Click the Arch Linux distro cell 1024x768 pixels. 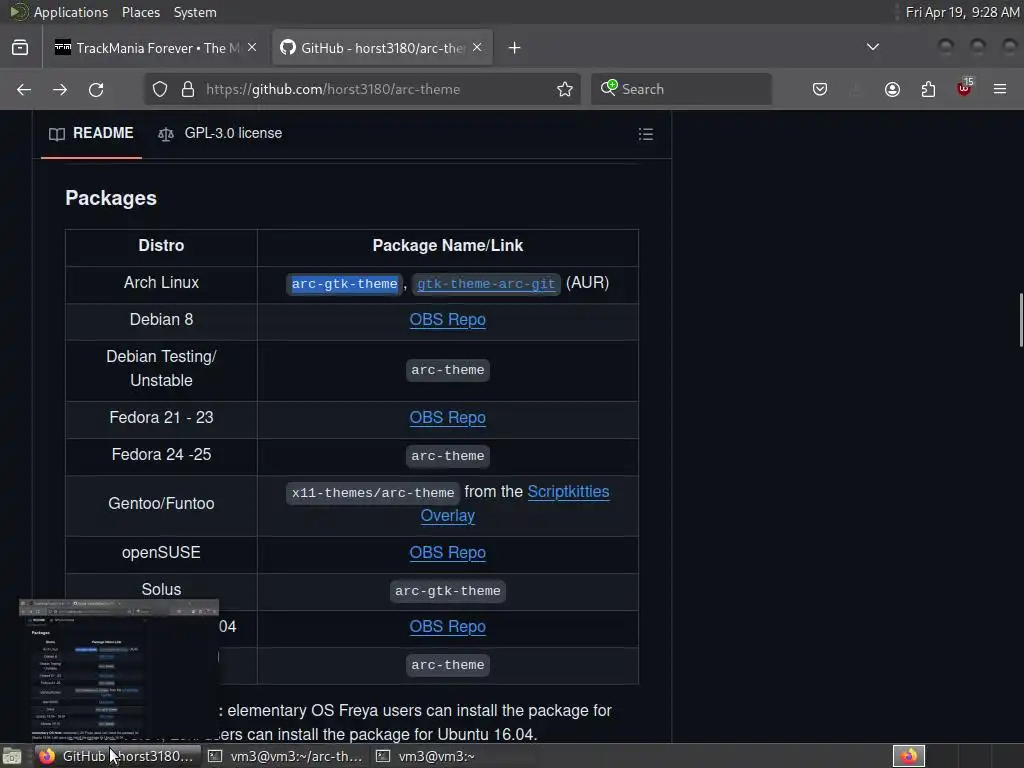point(161,283)
